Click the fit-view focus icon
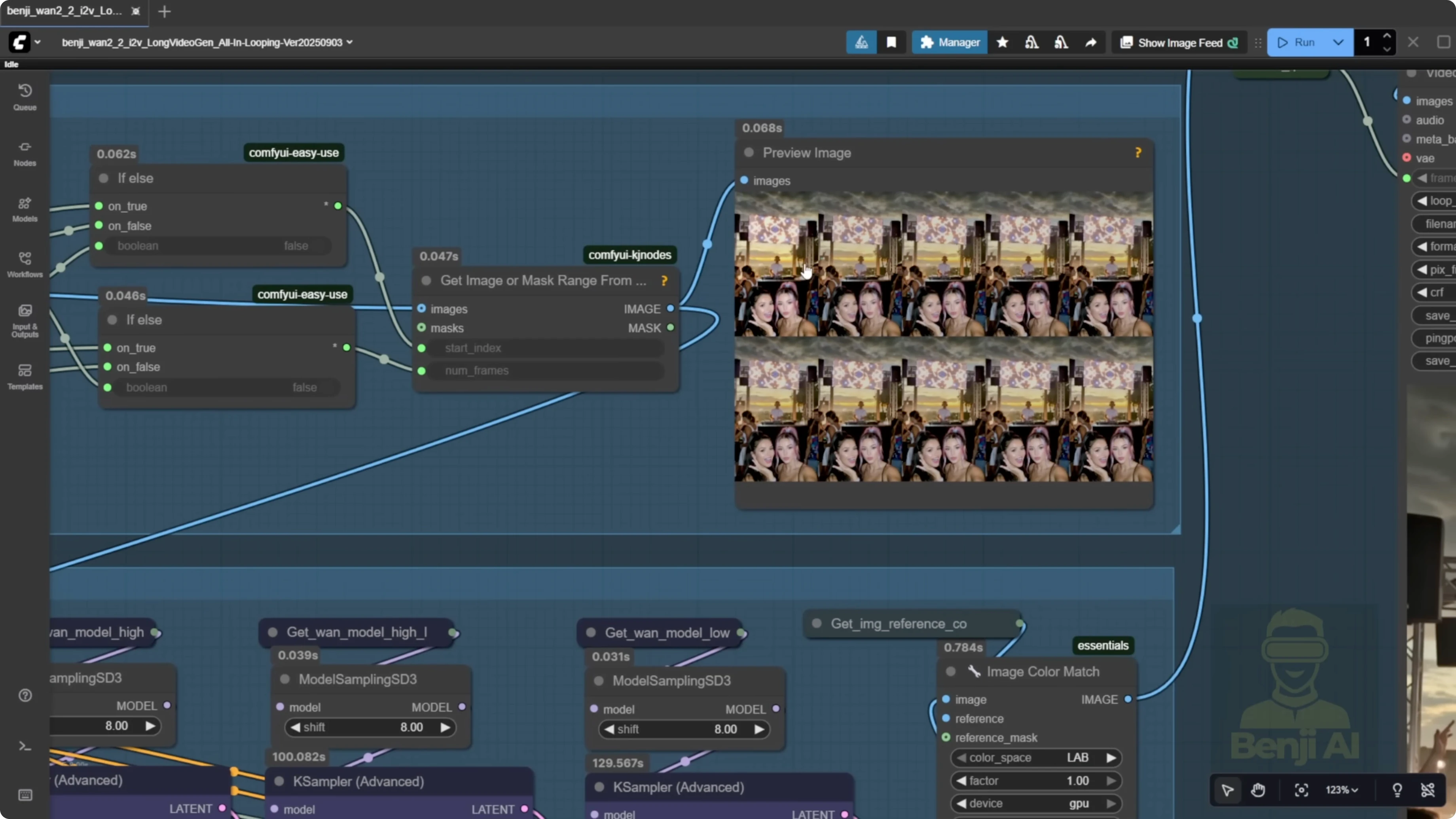This screenshot has width=1456, height=819. 1301,790
